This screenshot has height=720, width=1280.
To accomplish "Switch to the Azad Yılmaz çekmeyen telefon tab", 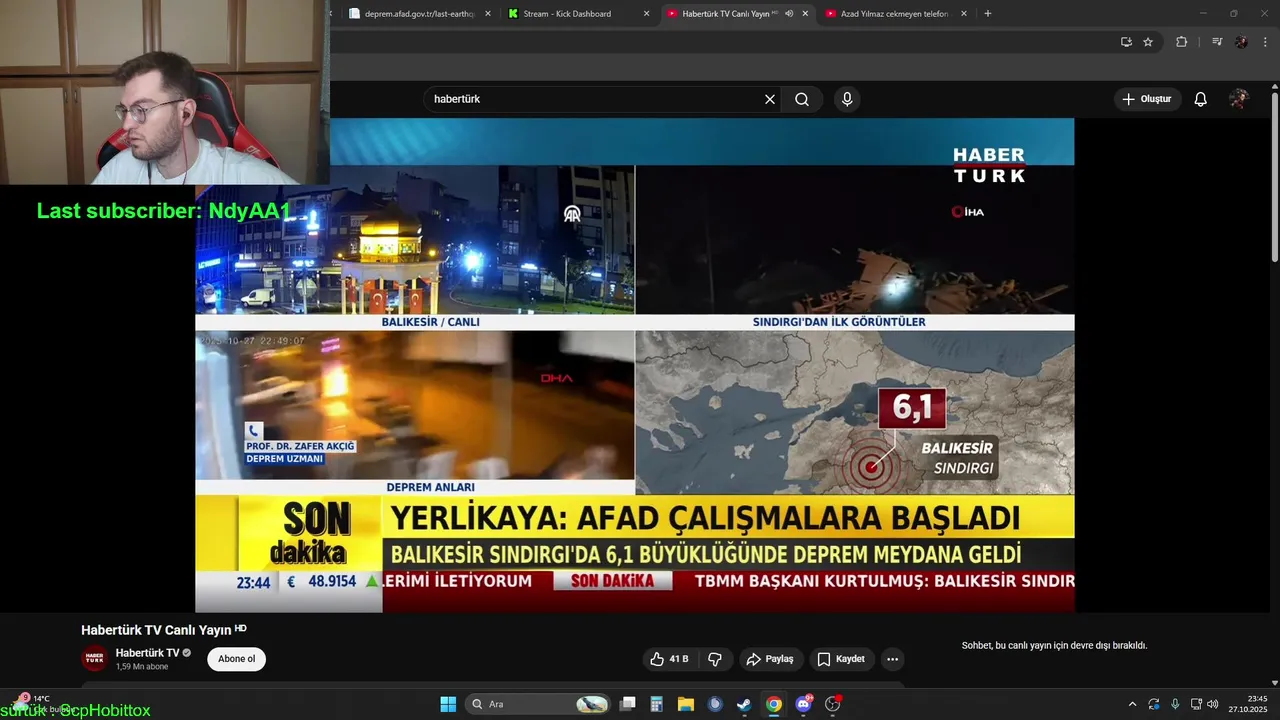I will [893, 14].
